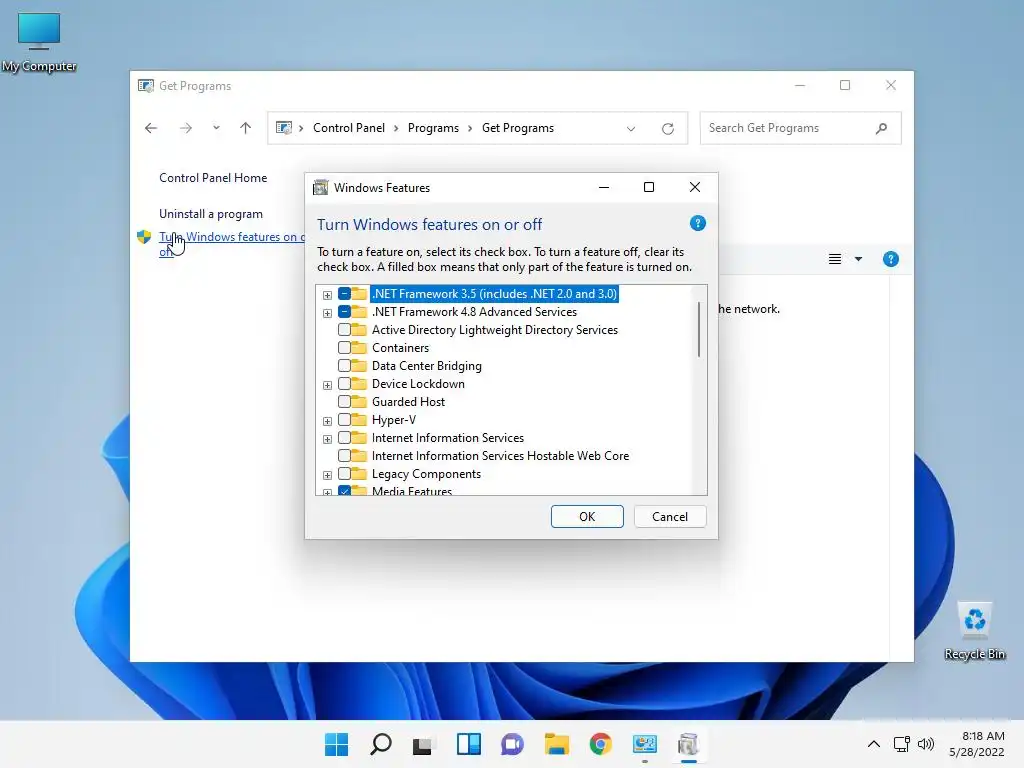Expand .NET Framework 3.5 tree node
This screenshot has width=1024, height=768.
point(327,295)
